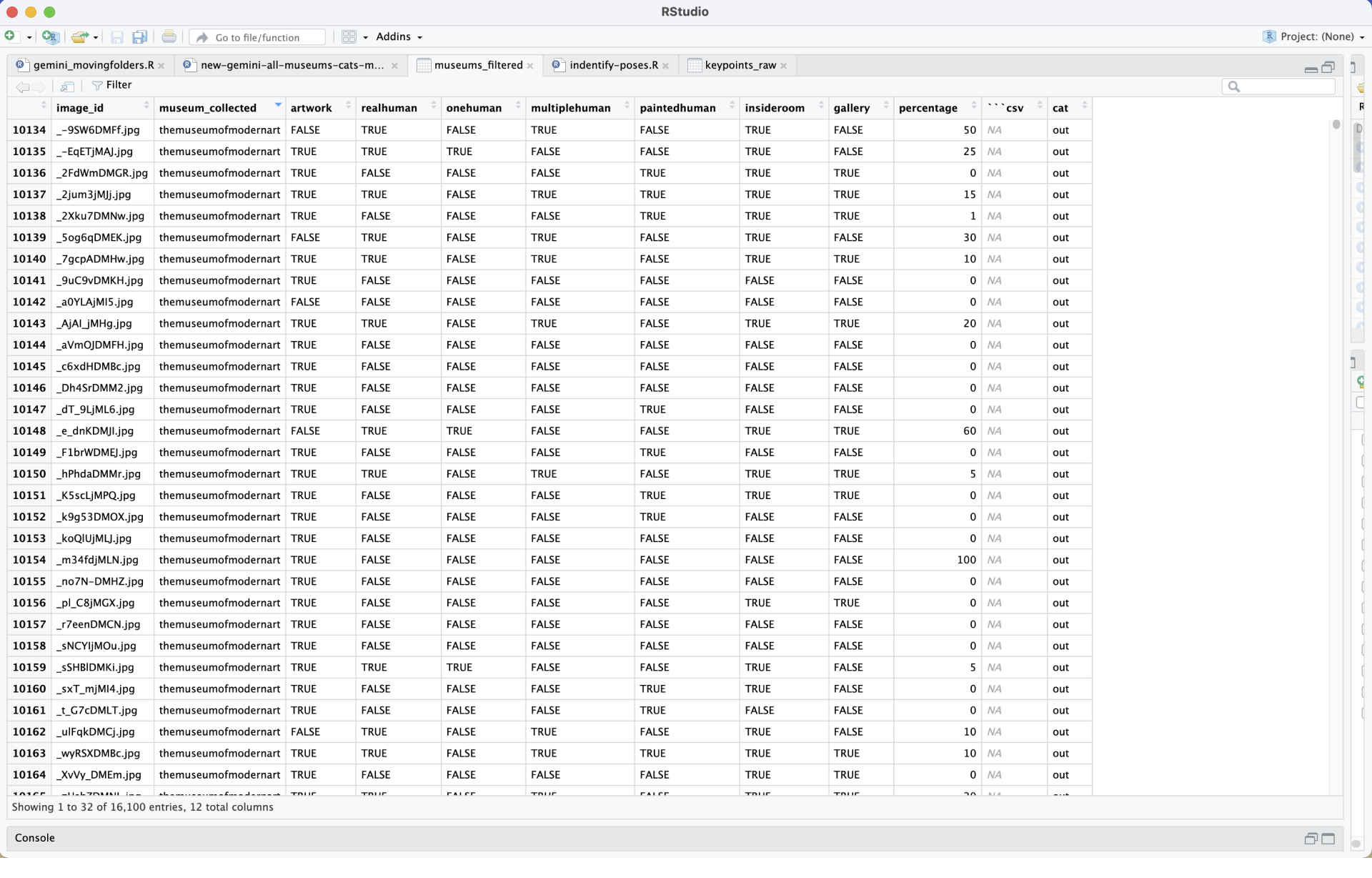Click row number 10148

(x=29, y=431)
